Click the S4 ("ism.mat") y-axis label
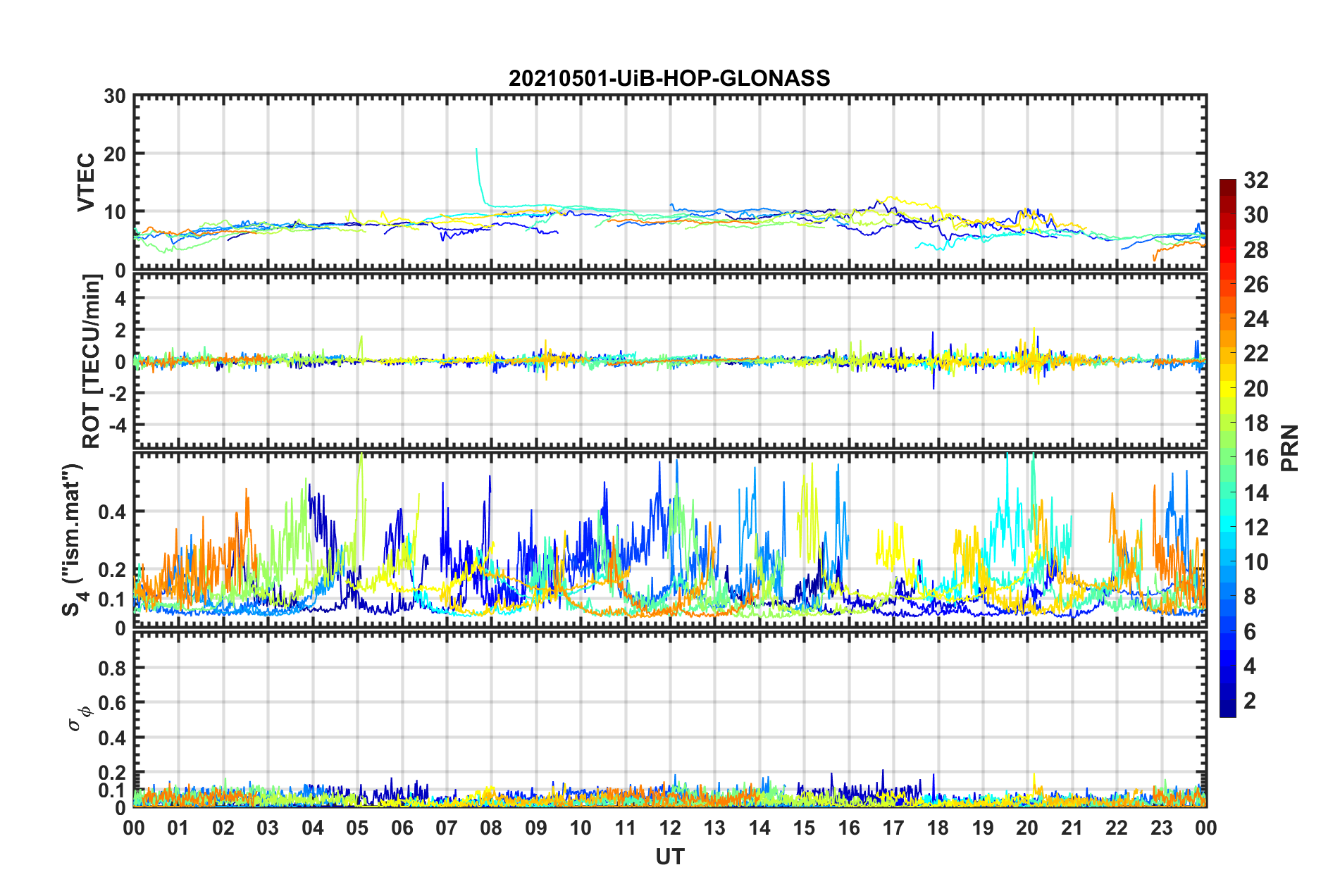 click(x=73, y=540)
